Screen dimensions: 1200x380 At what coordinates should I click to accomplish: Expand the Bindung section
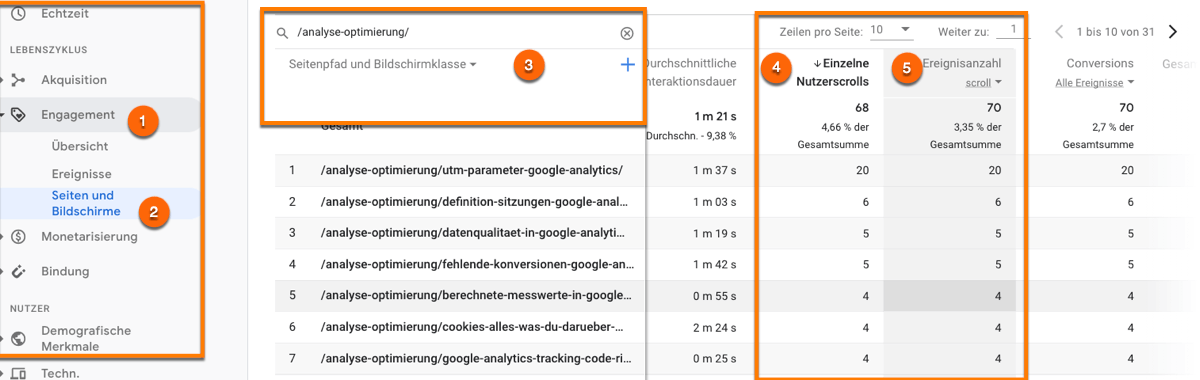(3, 271)
